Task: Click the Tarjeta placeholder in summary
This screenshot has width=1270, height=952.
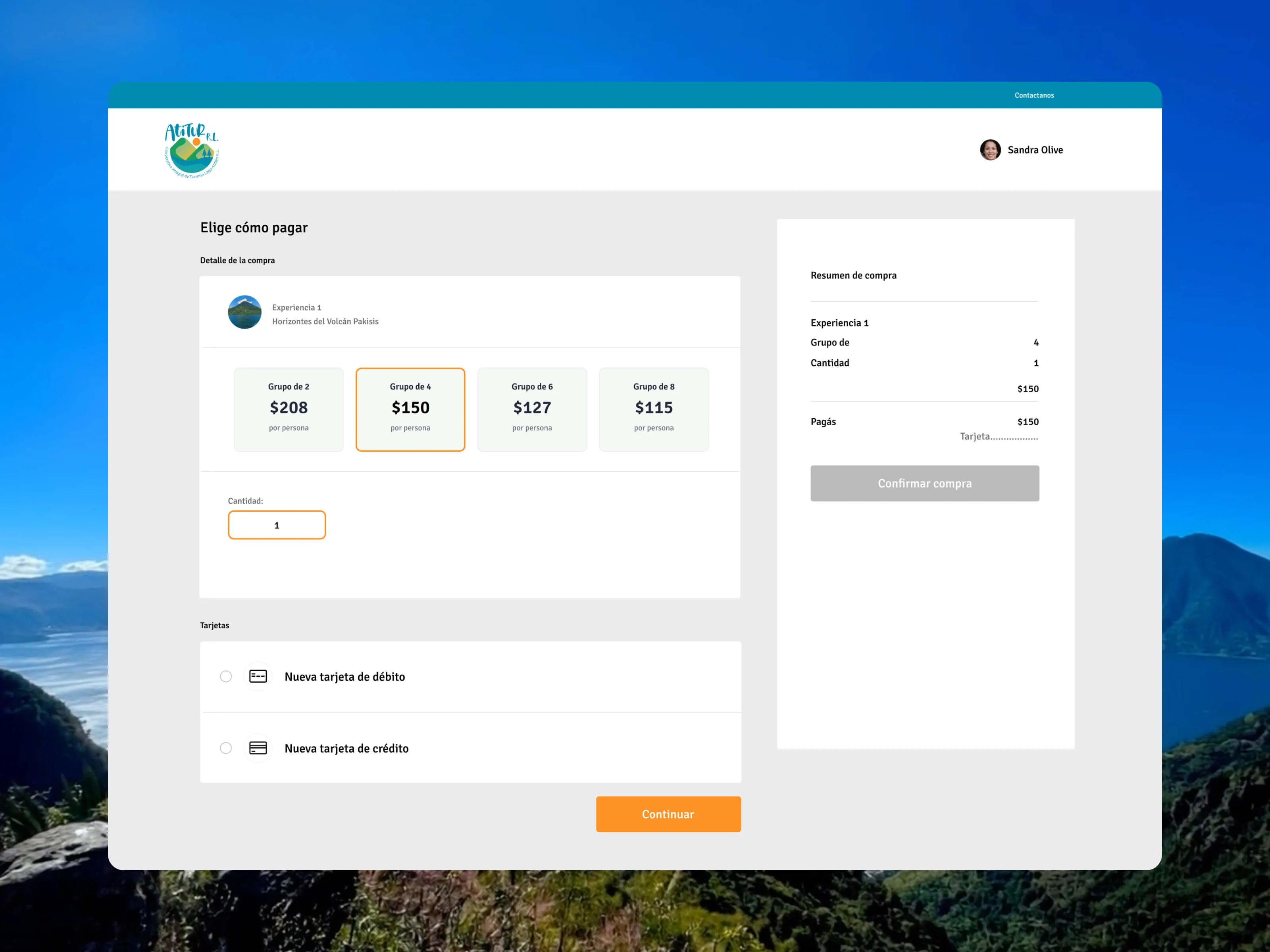Action: [999, 437]
